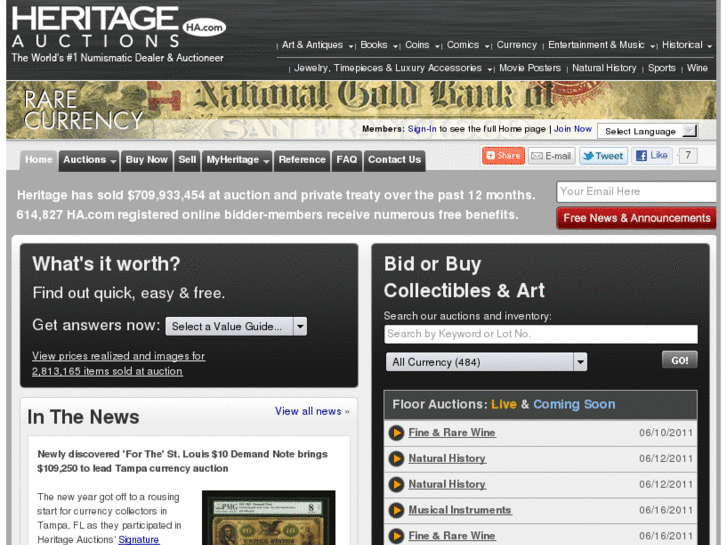Click the Search by Keyword or Lot No. field

tap(541, 334)
